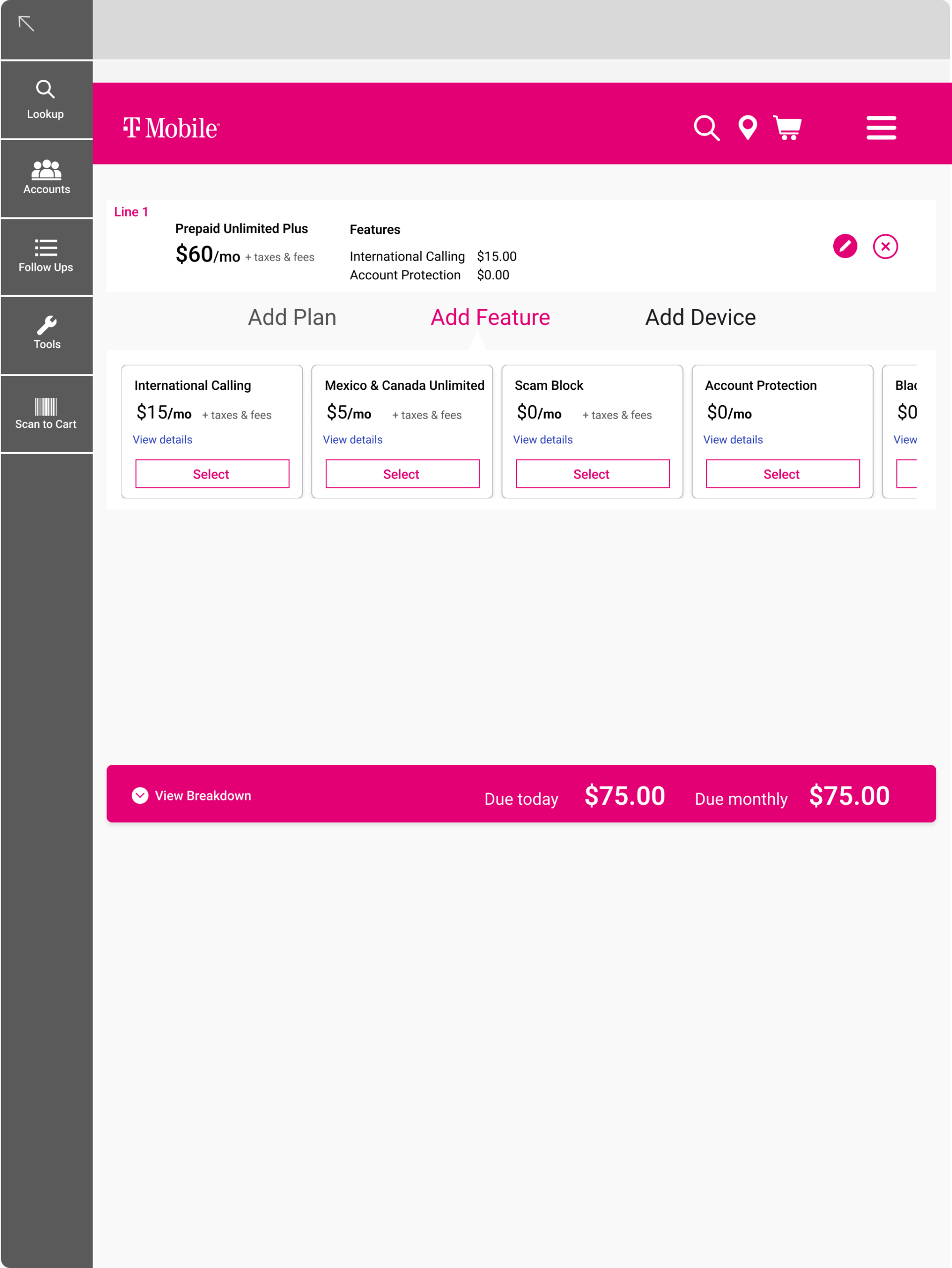952x1268 pixels.
Task: View details for International Calling
Action: (x=162, y=440)
